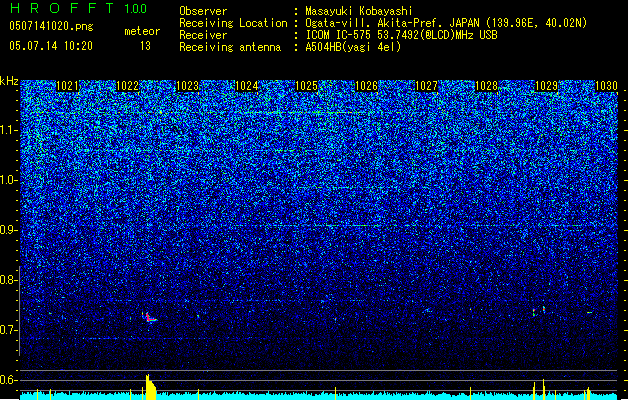The width and height of the screenshot is (629, 400).
Task: Click the 1.1 frequency axis label
Action: pyautogui.click(x=9, y=130)
